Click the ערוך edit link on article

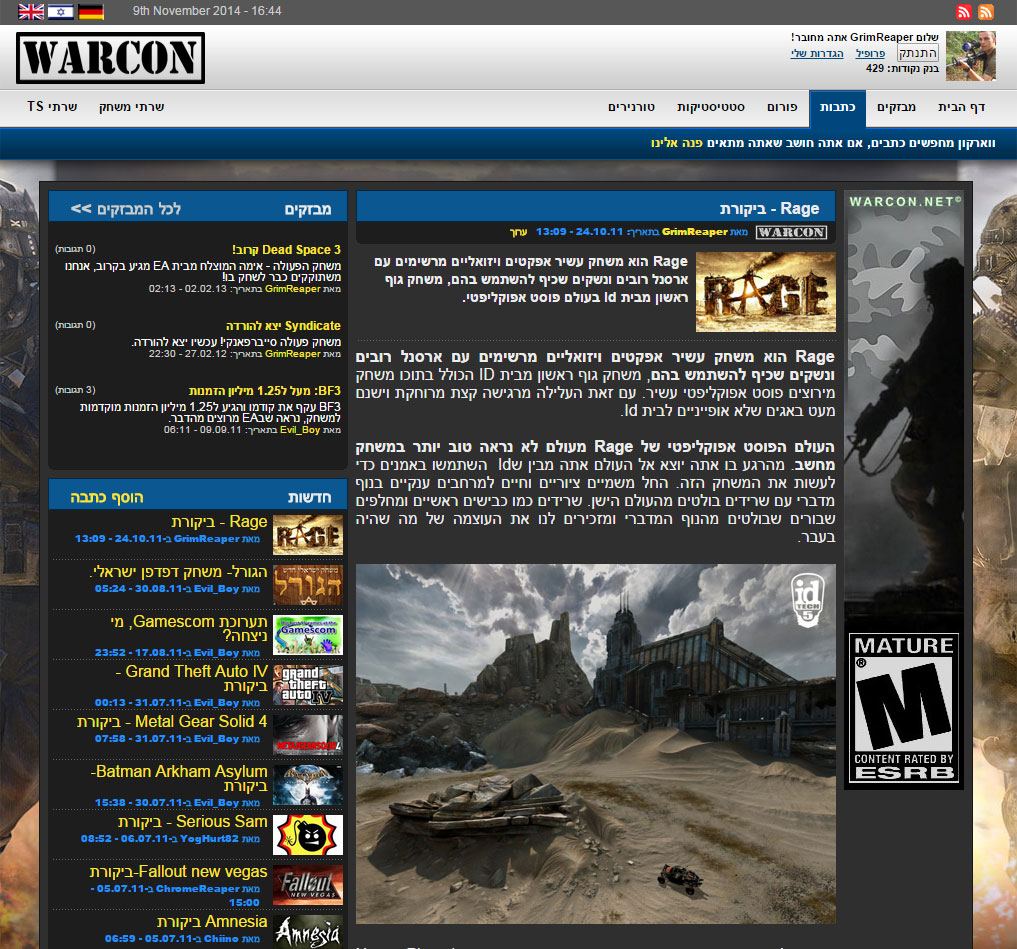coord(518,232)
